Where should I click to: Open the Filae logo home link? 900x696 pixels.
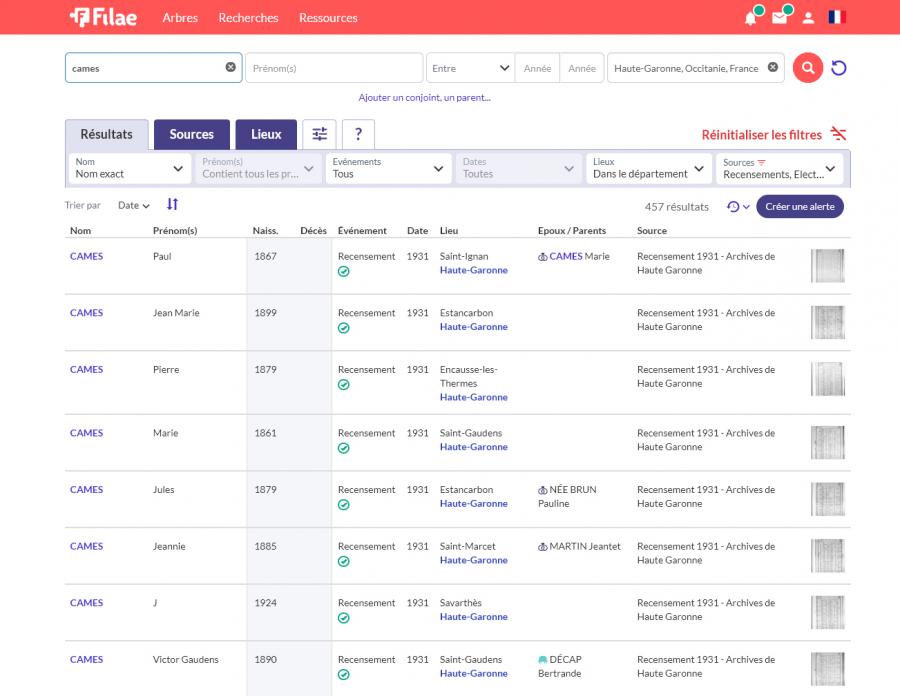103,17
